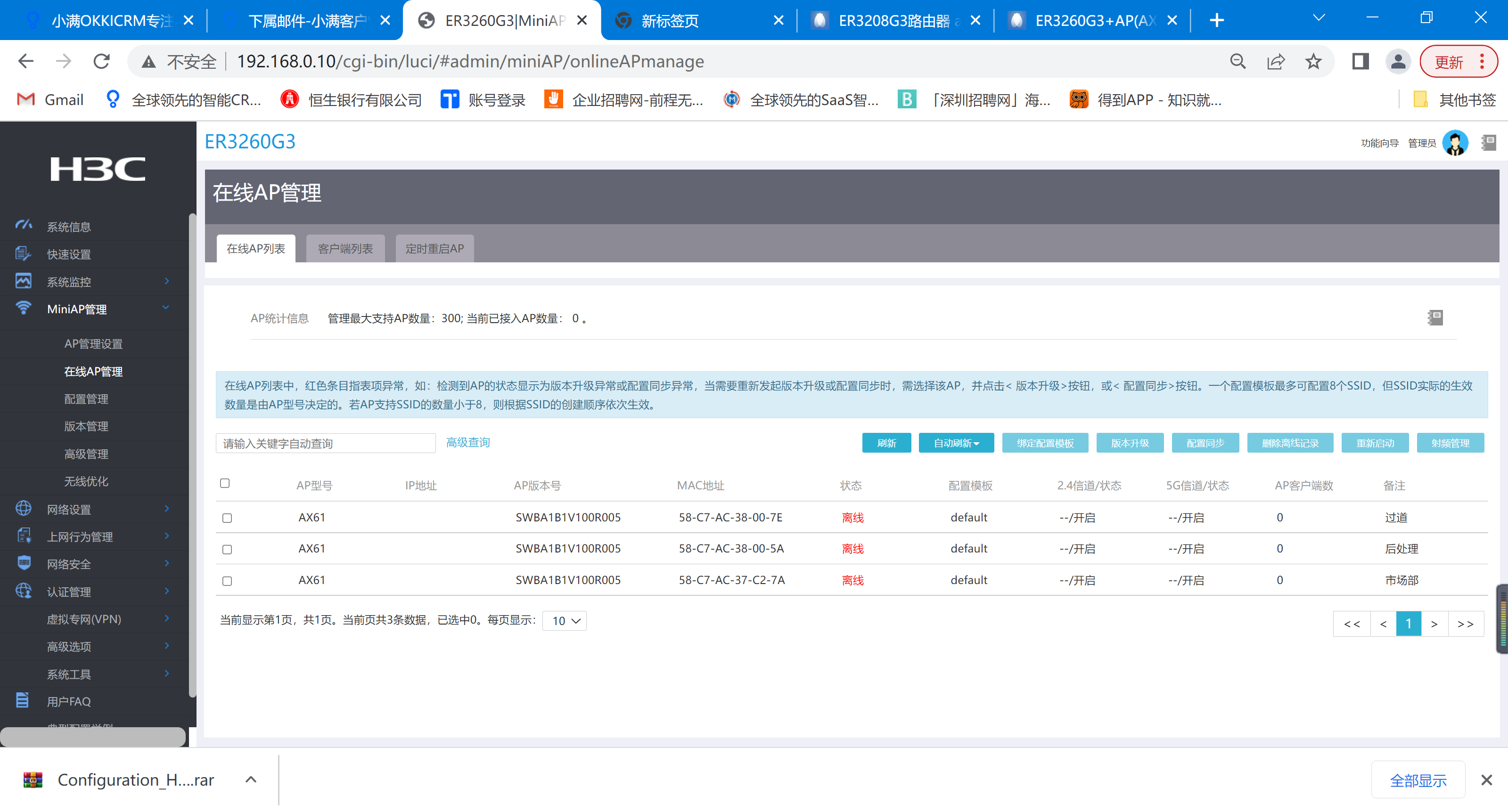1508x812 pixels.
Task: Select the AP with MAC 58-C7-AC-38-00-7E
Action: click(227, 518)
